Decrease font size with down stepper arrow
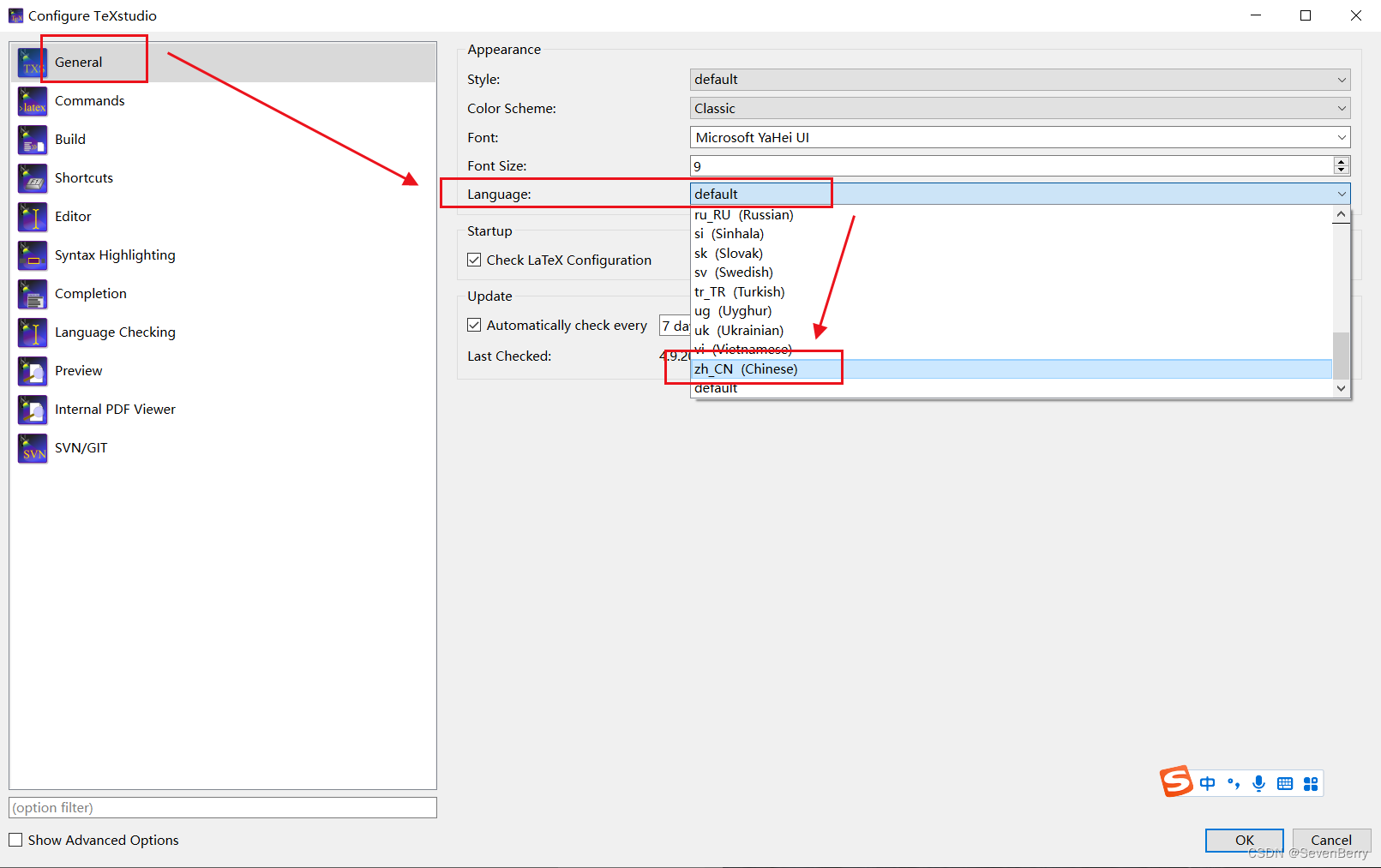The image size is (1381, 868). [x=1342, y=171]
